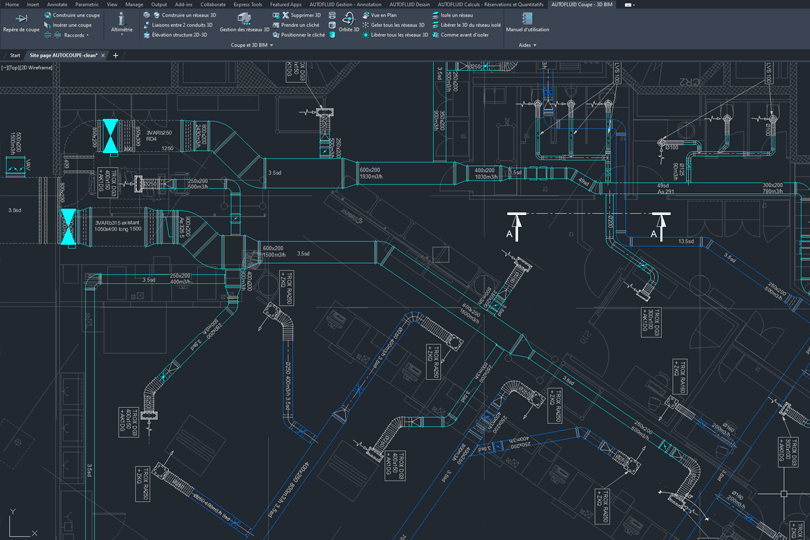Choose Prendre un cliché

pyautogui.click(x=299, y=25)
